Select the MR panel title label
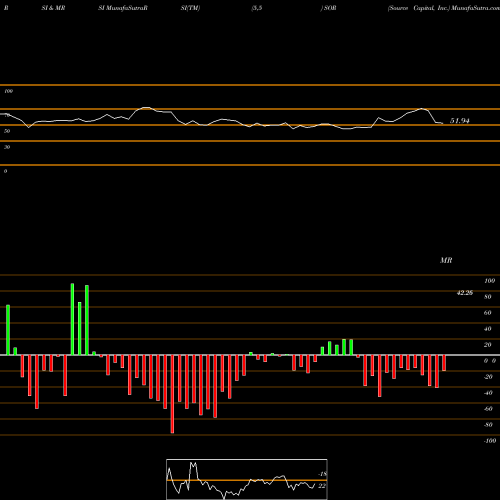 click(x=446, y=260)
